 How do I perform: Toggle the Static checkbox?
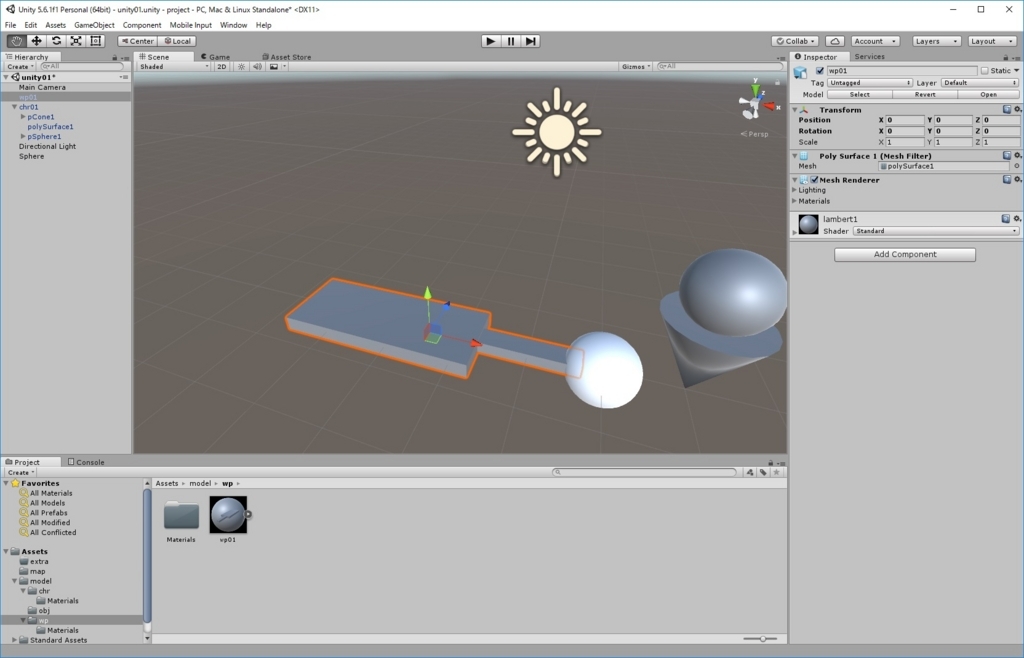[984, 70]
